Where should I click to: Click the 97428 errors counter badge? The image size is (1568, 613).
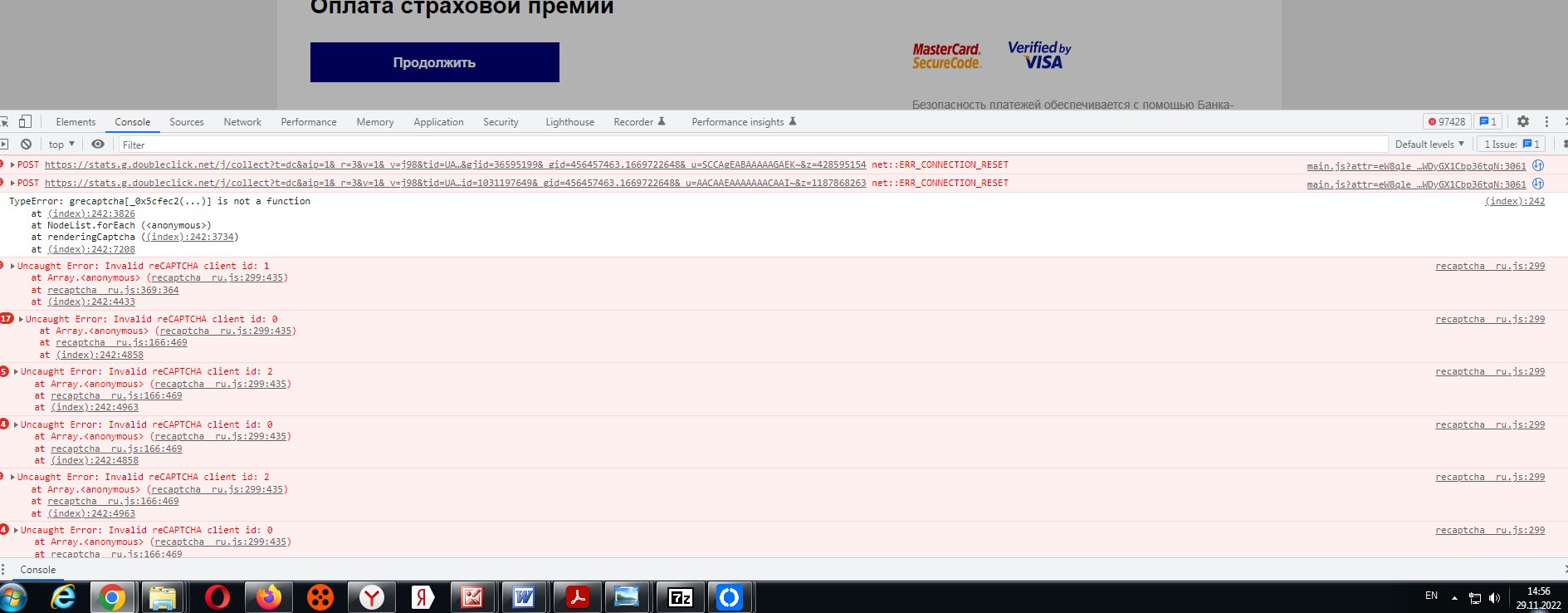1447,121
